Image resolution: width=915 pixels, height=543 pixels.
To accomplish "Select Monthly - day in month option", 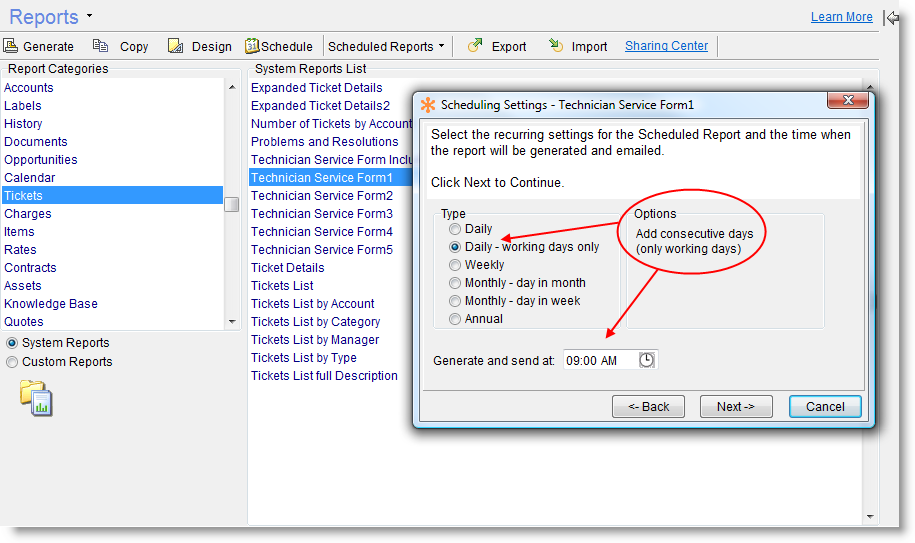I will [x=455, y=283].
